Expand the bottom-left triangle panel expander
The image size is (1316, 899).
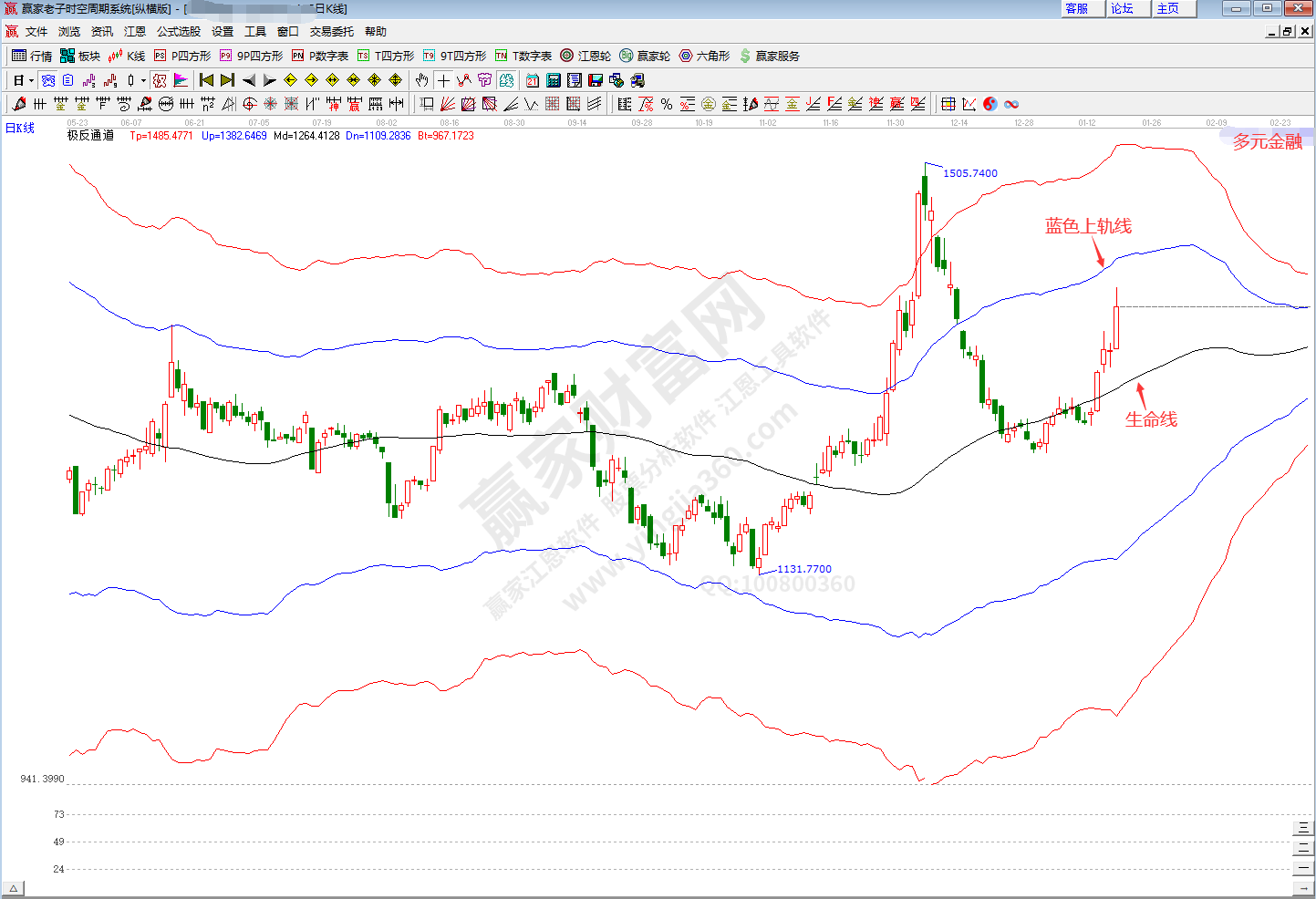tap(14, 889)
